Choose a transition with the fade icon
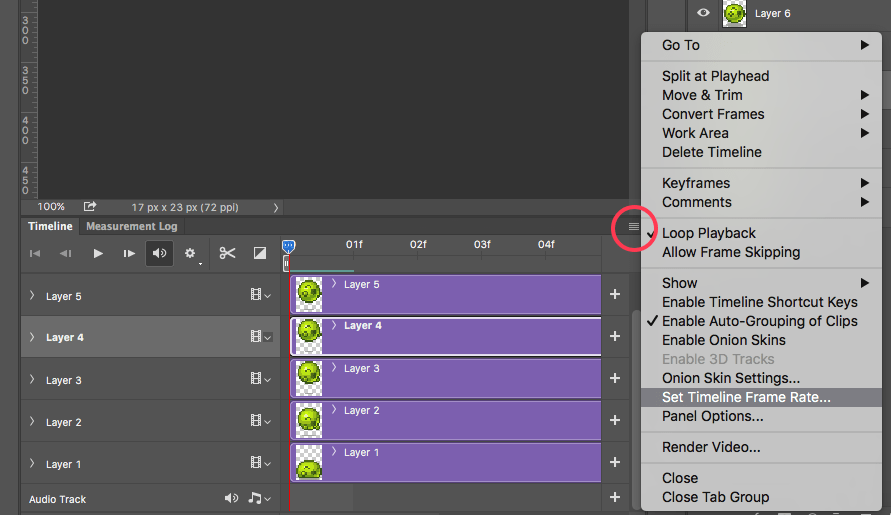Image resolution: width=891 pixels, height=515 pixels. pyautogui.click(x=260, y=254)
